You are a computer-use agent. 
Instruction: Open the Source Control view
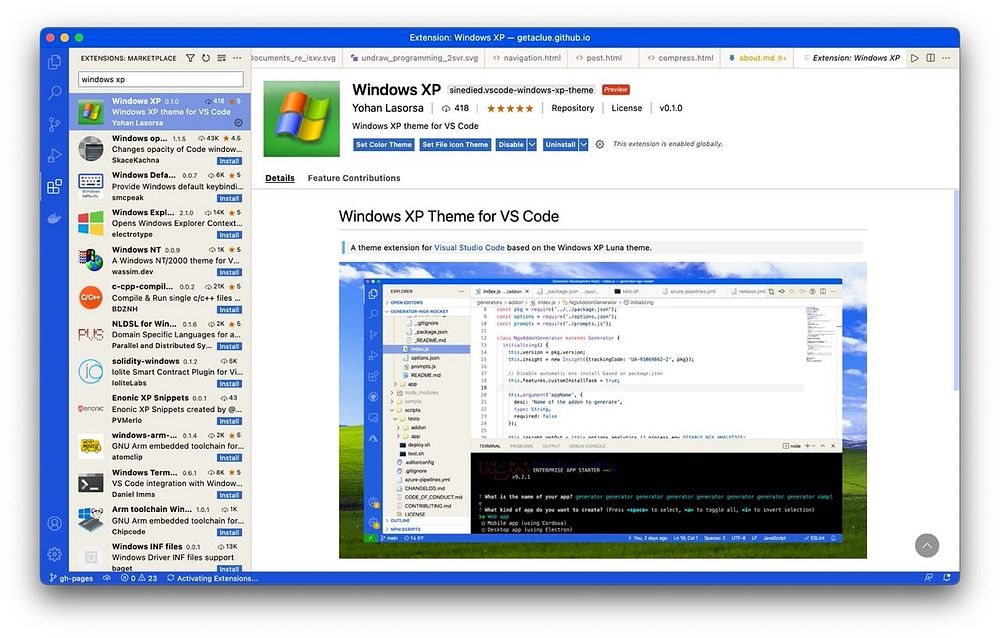[x=55, y=124]
